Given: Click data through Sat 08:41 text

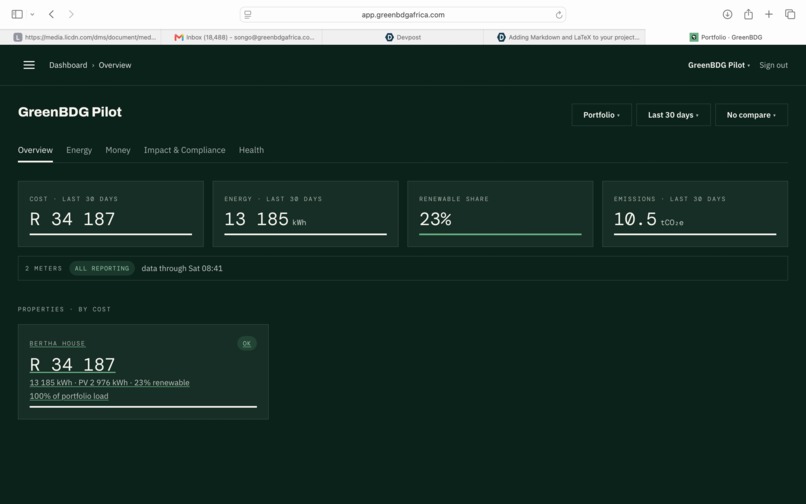Looking at the screenshot, I should point(182,268).
